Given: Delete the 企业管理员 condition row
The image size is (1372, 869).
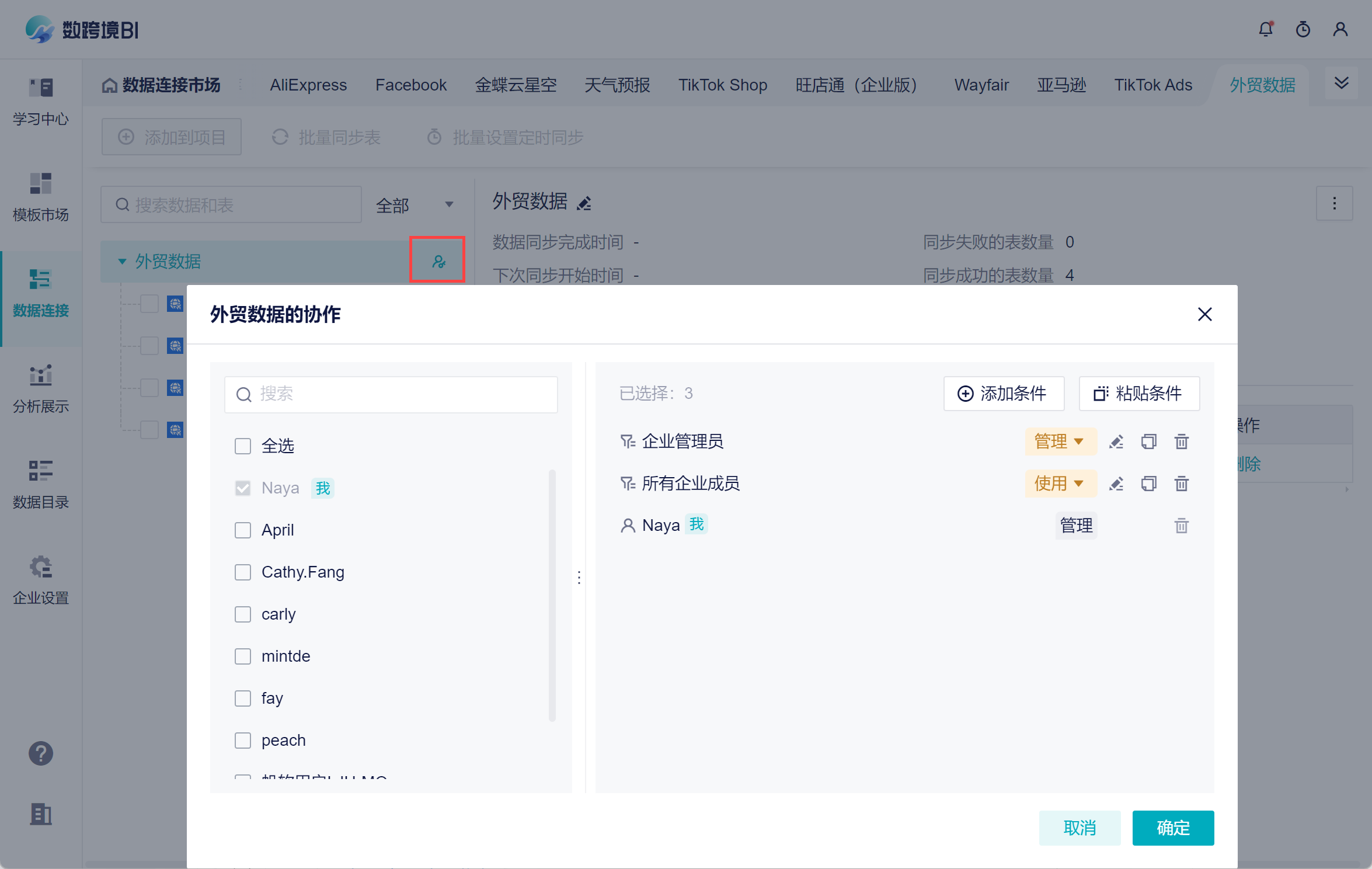Looking at the screenshot, I should click(1181, 442).
